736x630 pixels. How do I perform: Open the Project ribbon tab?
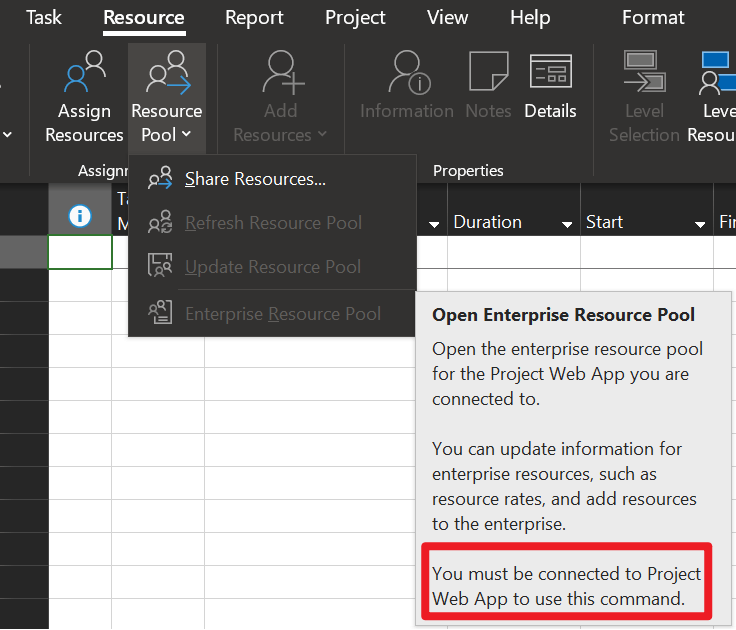pyautogui.click(x=355, y=17)
